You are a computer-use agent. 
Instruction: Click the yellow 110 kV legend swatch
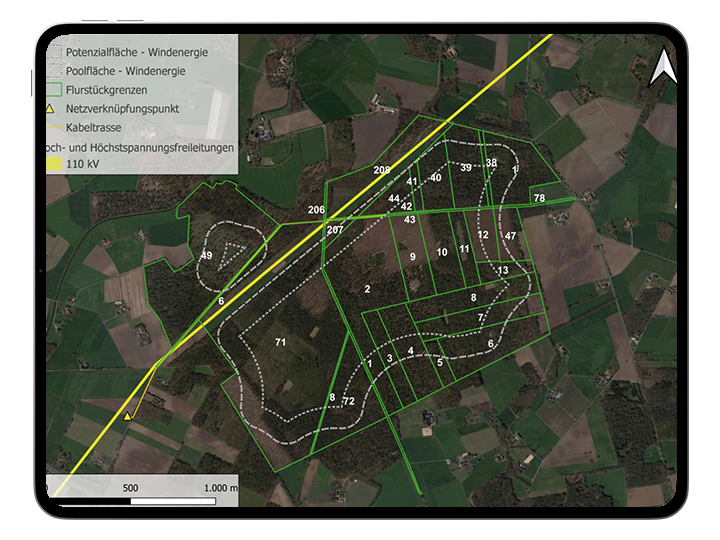pos(52,164)
